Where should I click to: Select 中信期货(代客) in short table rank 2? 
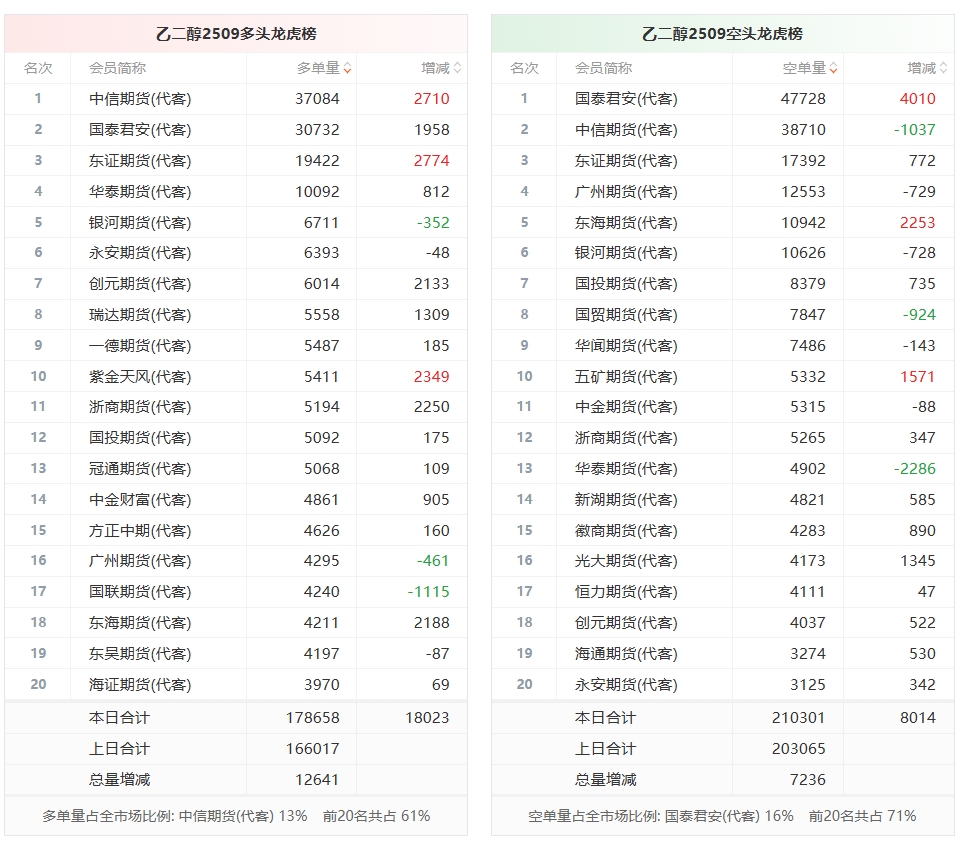tap(626, 130)
